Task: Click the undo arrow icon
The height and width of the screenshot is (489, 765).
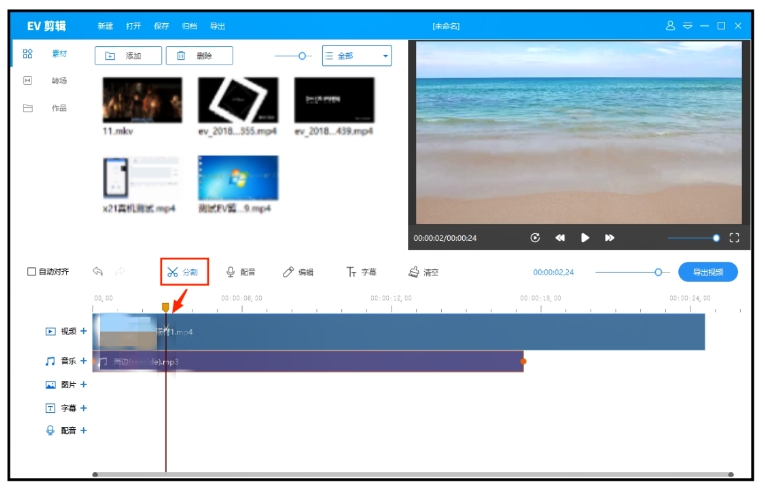Action: tap(98, 271)
